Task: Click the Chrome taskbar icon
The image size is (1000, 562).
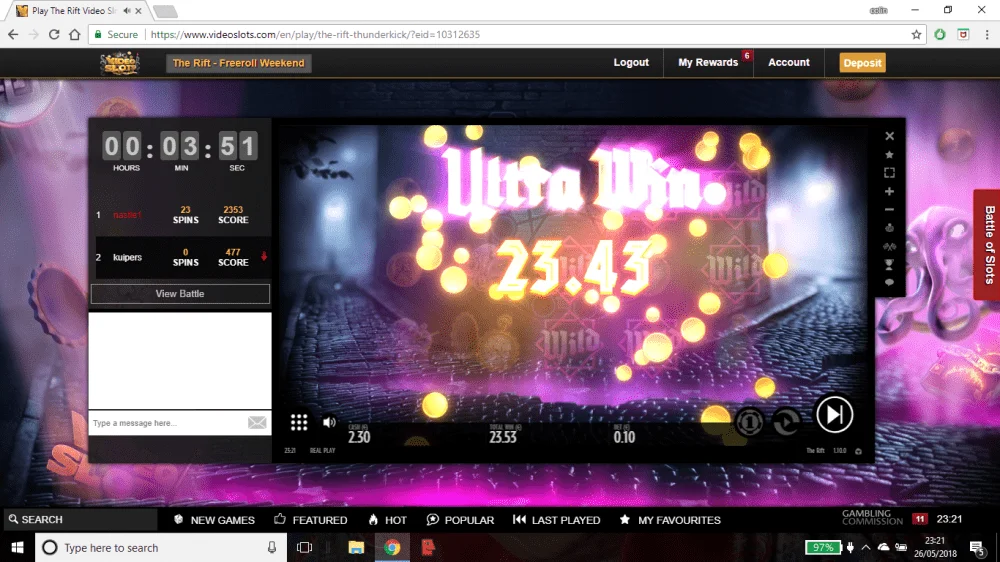Action: pos(392,547)
